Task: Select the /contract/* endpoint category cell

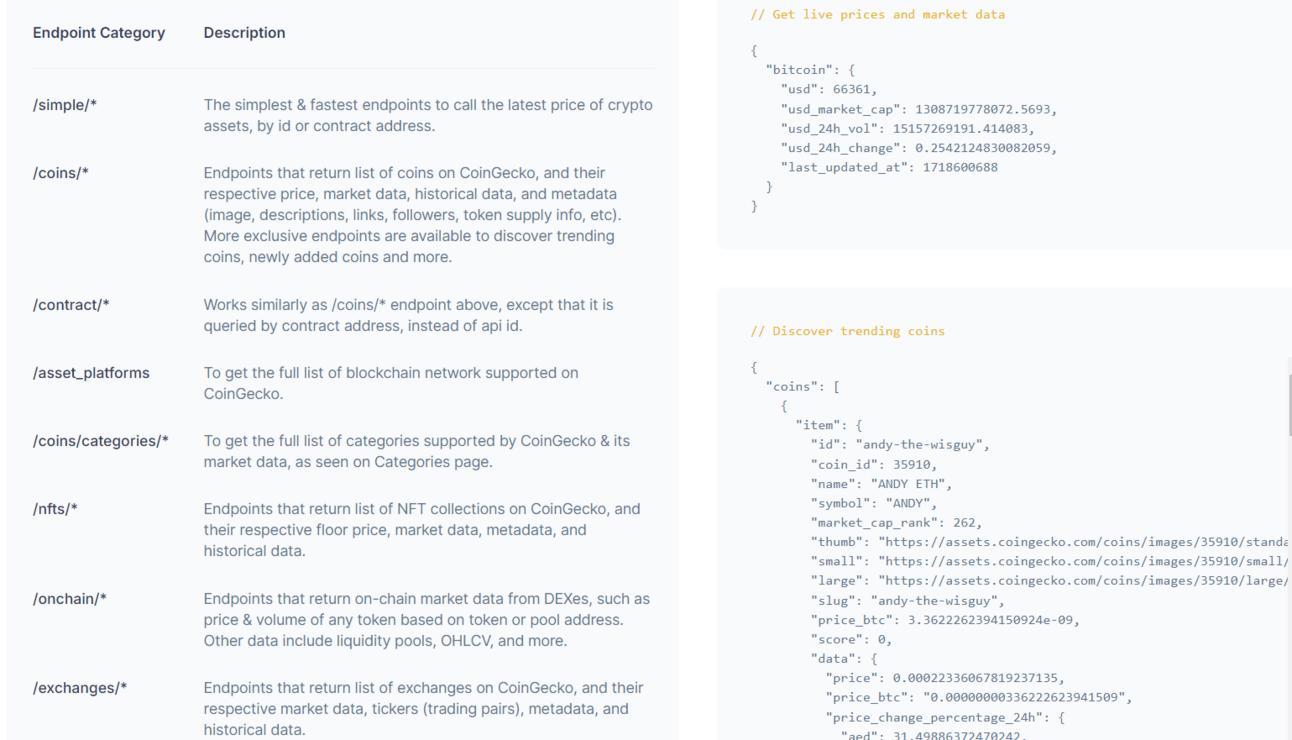Action: click(x=71, y=305)
